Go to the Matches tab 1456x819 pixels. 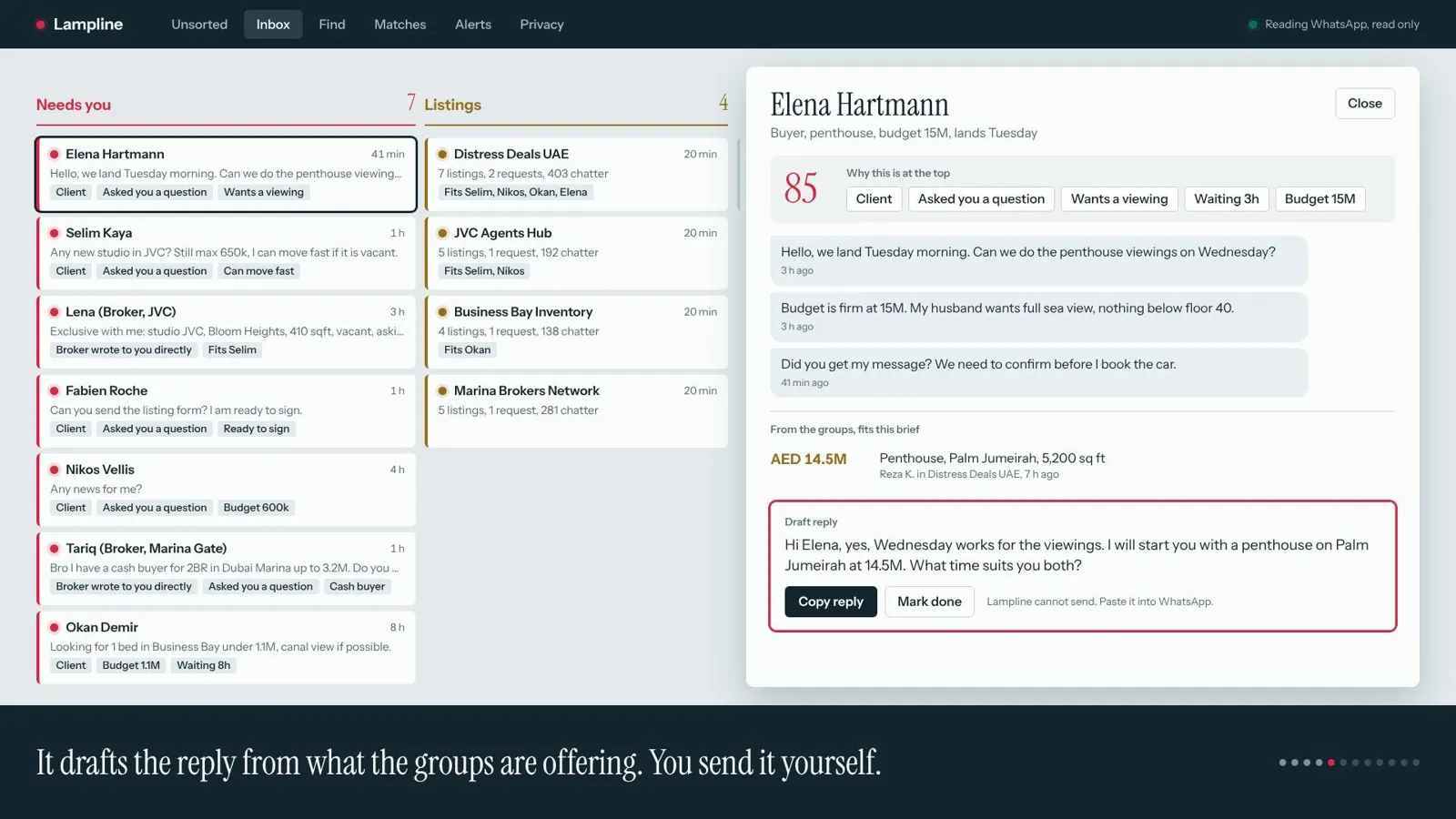pos(399,25)
